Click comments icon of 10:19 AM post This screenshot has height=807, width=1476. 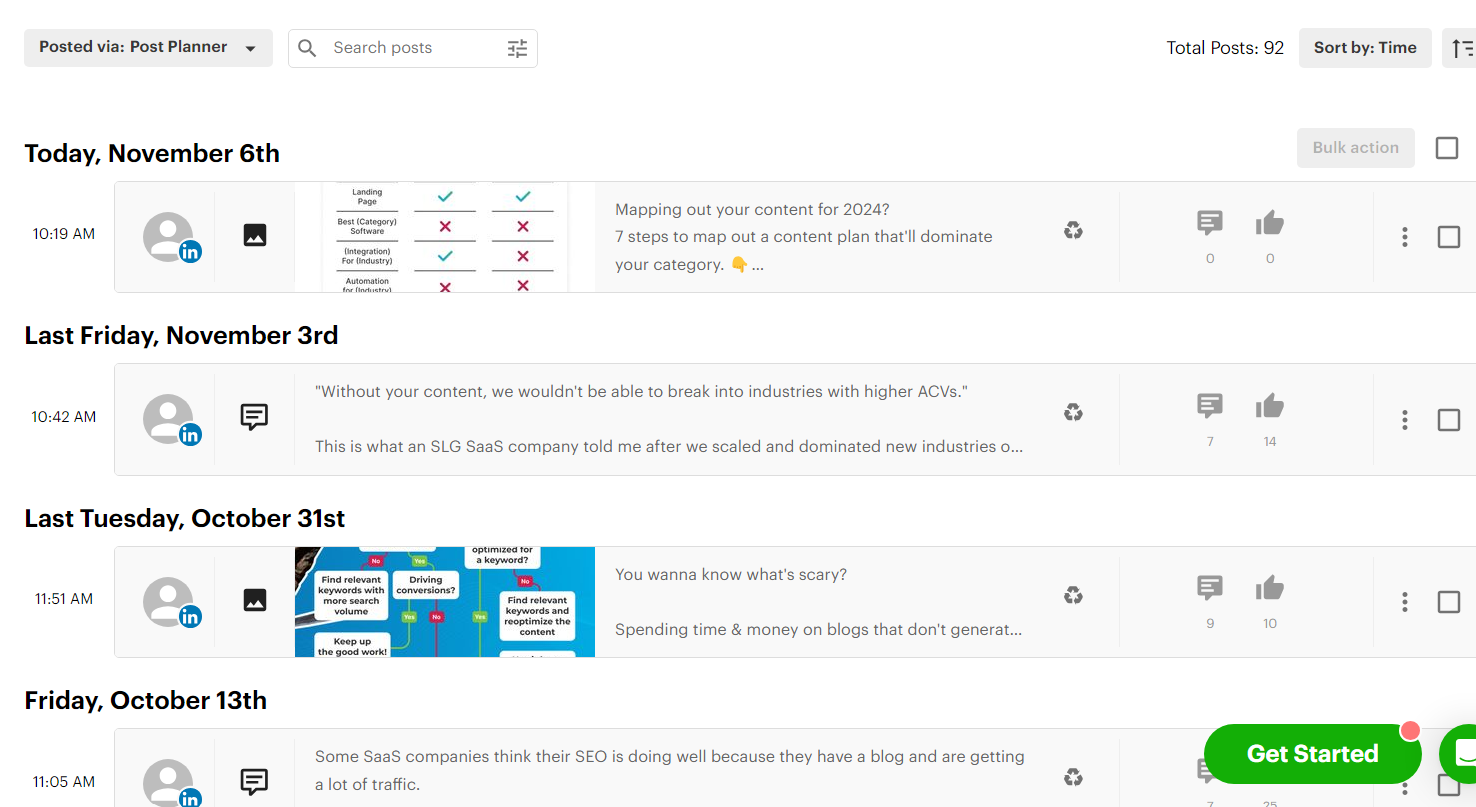(1210, 222)
